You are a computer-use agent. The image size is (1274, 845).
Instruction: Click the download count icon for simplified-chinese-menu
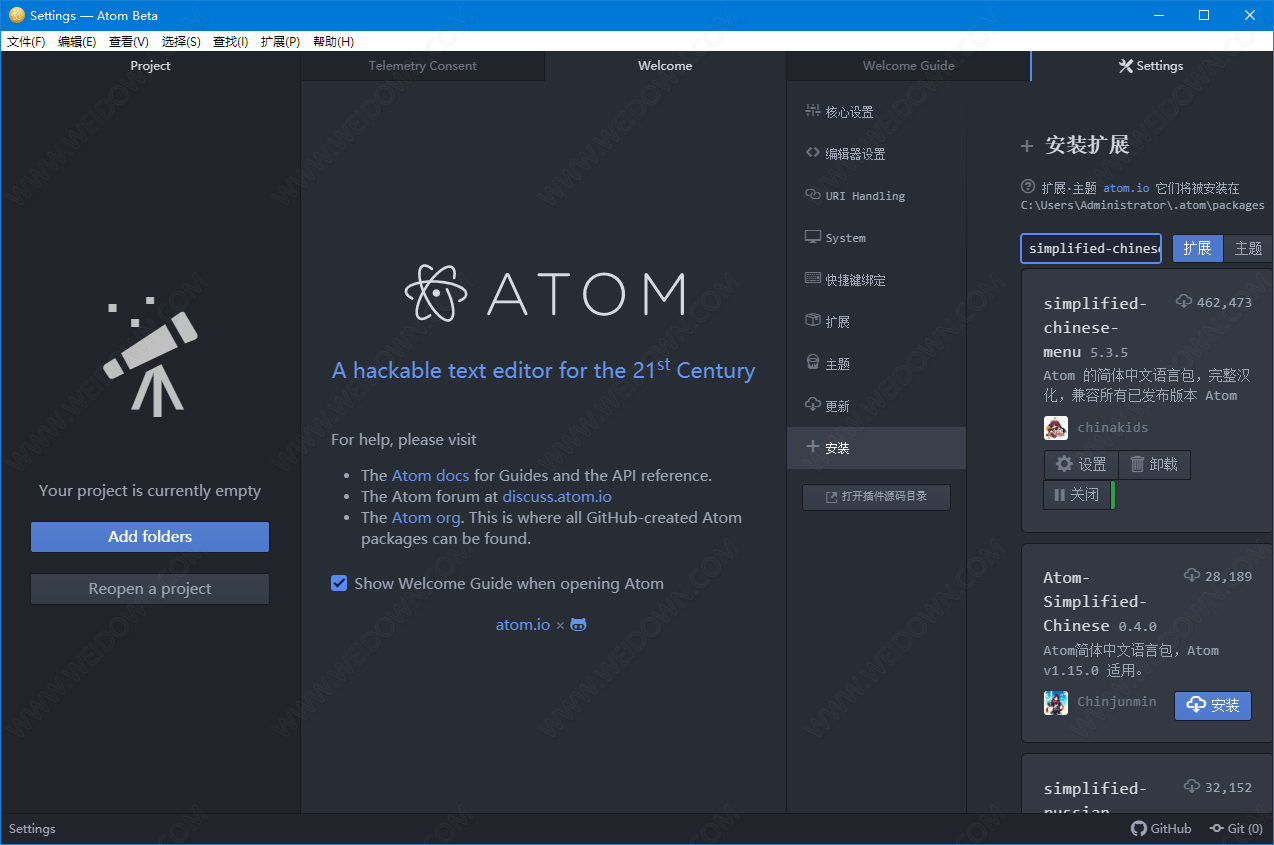point(1184,302)
